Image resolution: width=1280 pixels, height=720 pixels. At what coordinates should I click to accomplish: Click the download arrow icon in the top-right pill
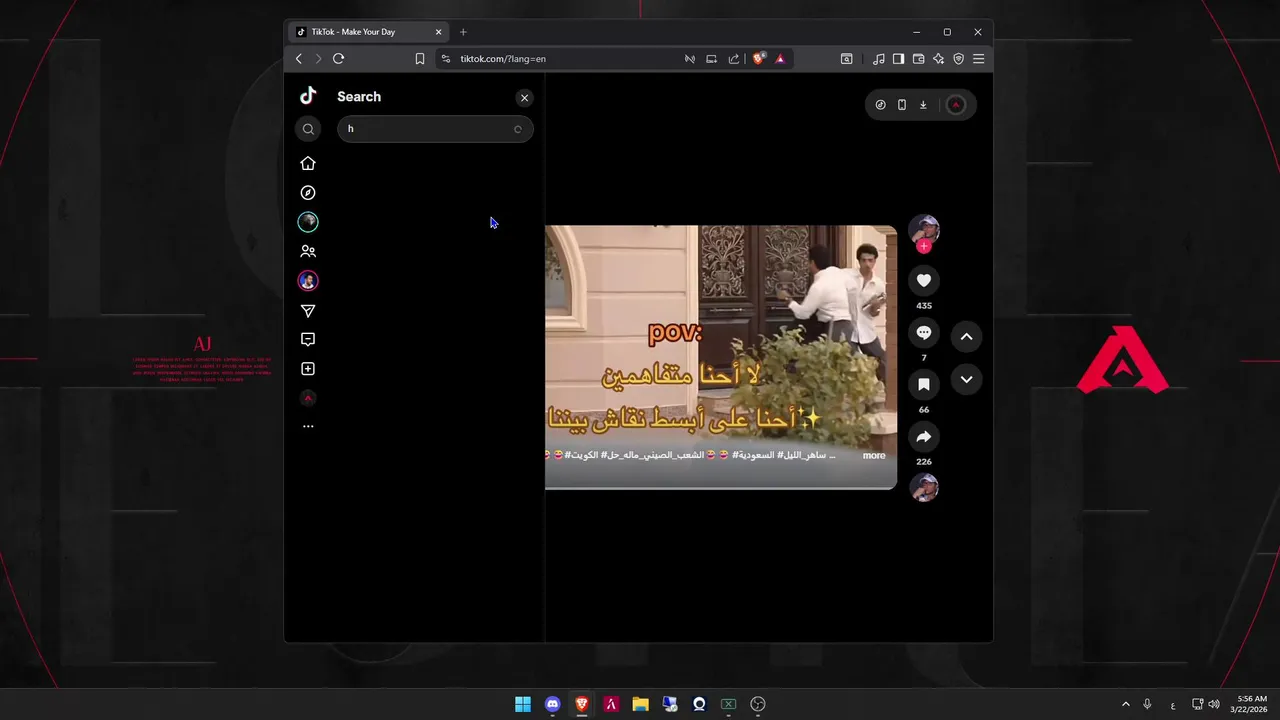(923, 105)
